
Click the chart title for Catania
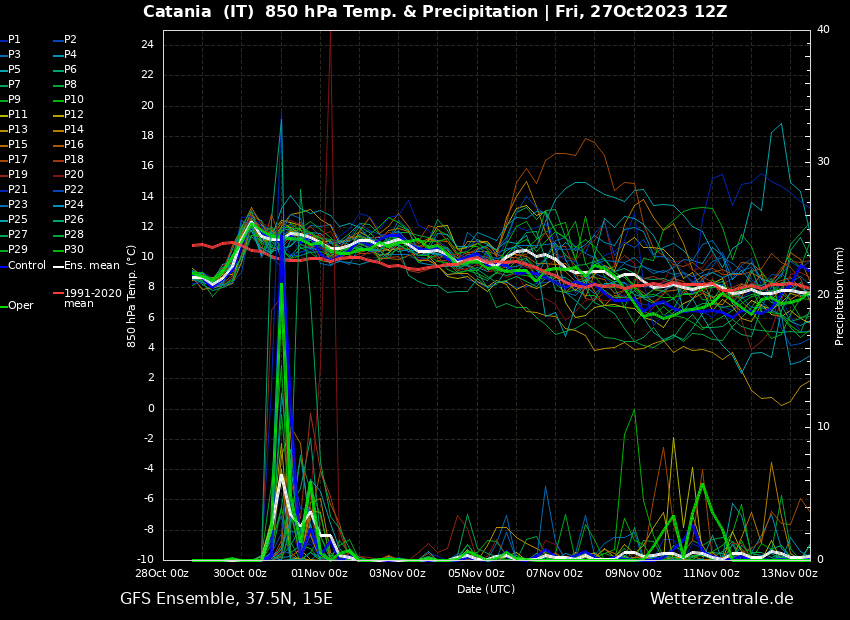coord(435,12)
